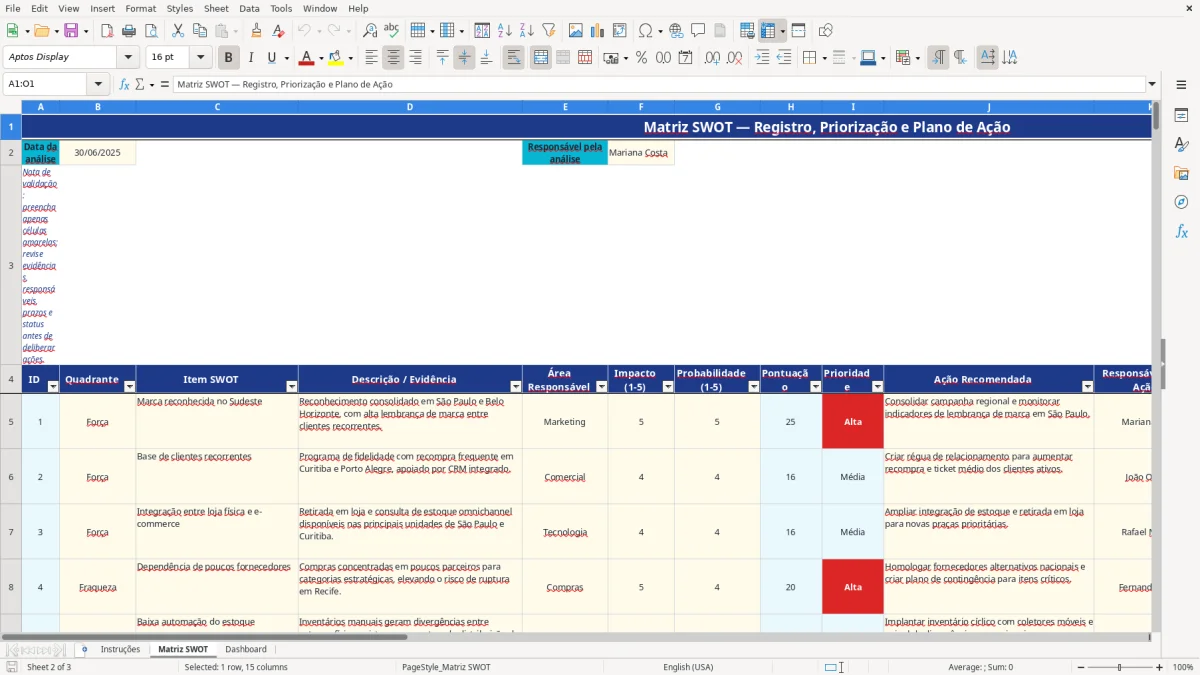Toggle the AutoFilter funnel icon
This screenshot has width=1200, height=675.
[548, 31]
